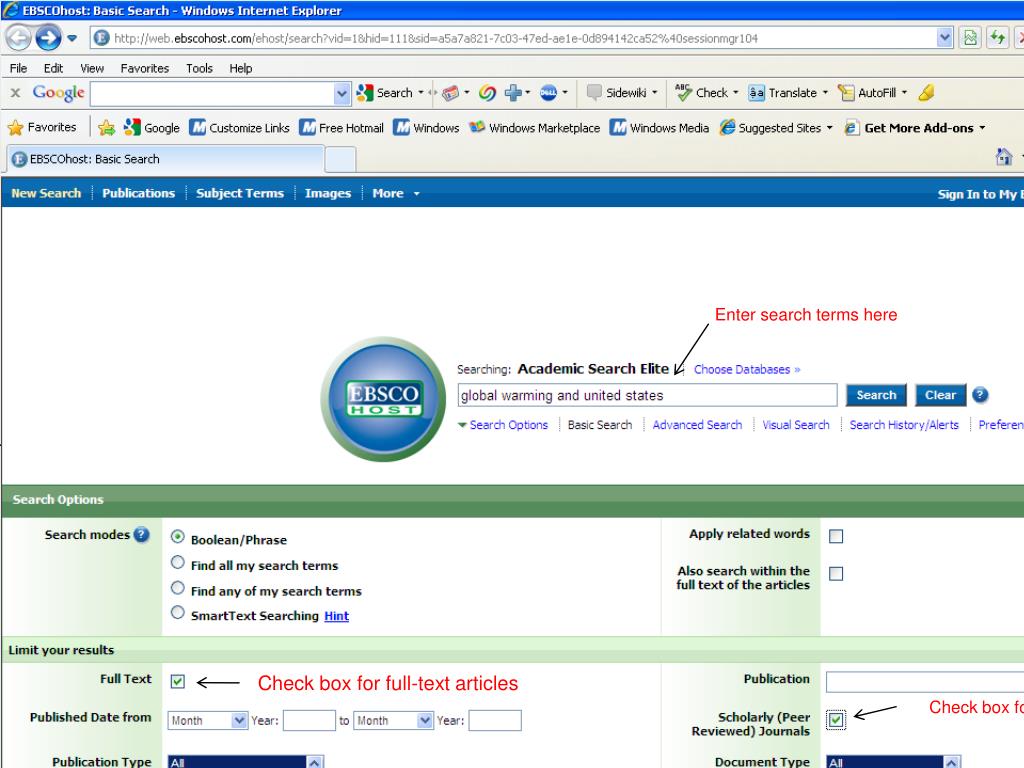Open the Search History/Alerts link
1024x768 pixels.
click(904, 425)
